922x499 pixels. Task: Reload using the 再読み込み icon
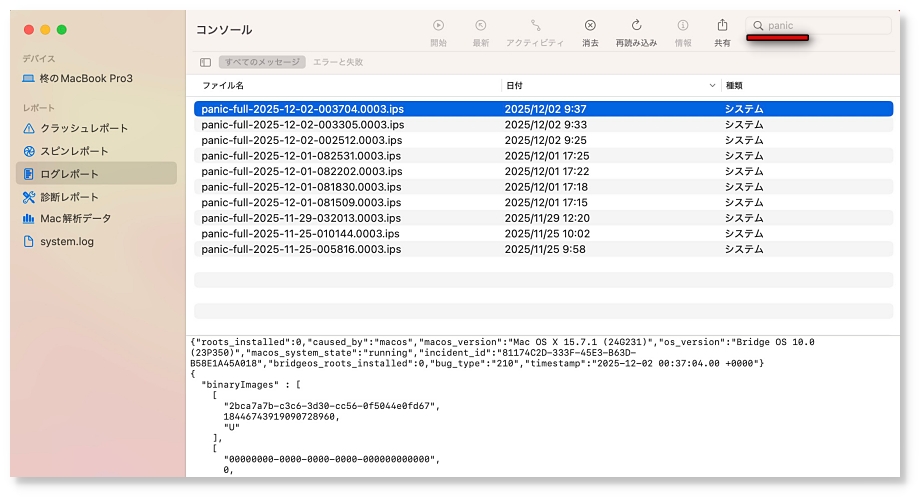click(x=636, y=26)
